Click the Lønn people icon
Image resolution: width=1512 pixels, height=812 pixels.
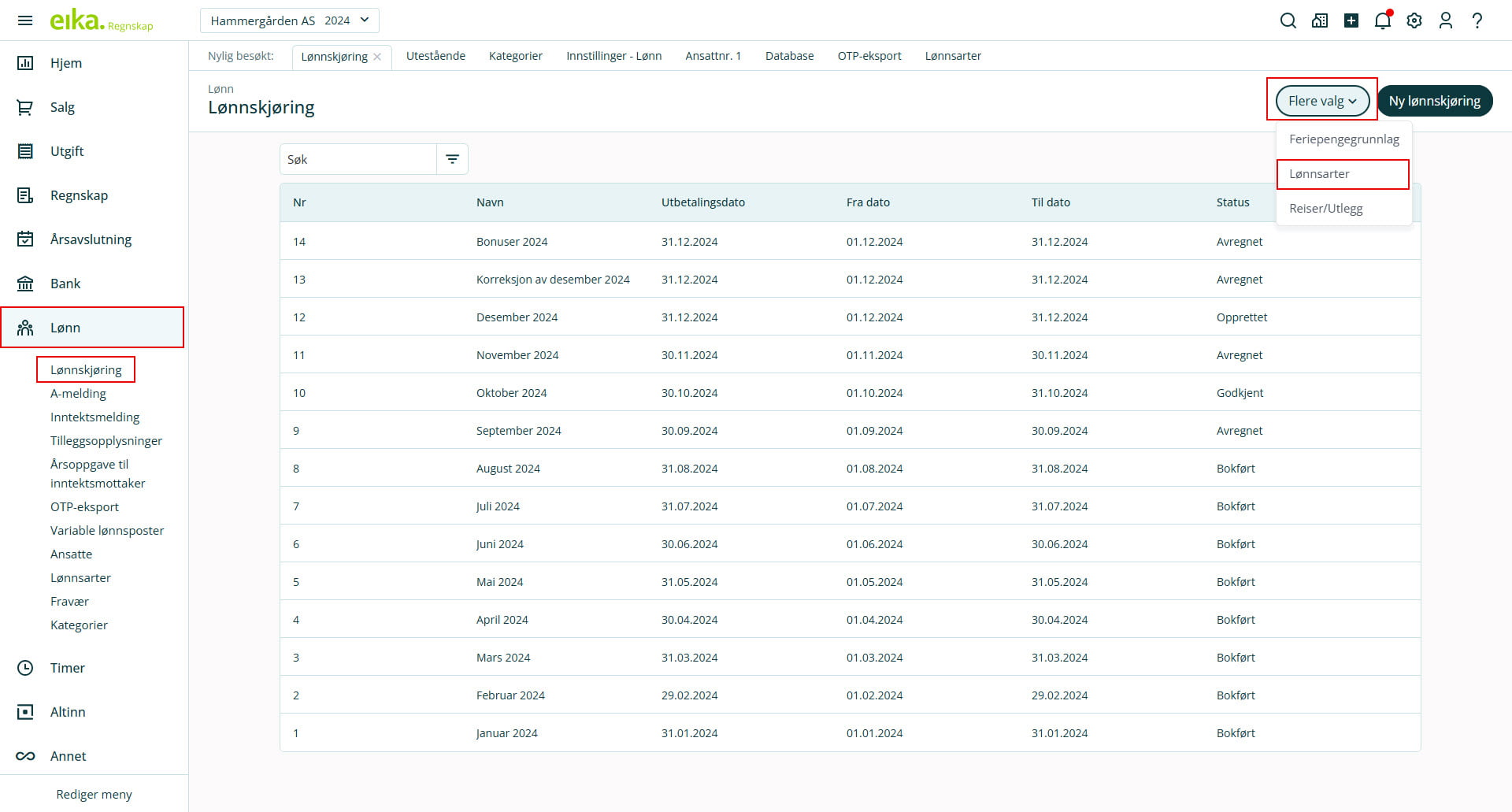(25, 328)
